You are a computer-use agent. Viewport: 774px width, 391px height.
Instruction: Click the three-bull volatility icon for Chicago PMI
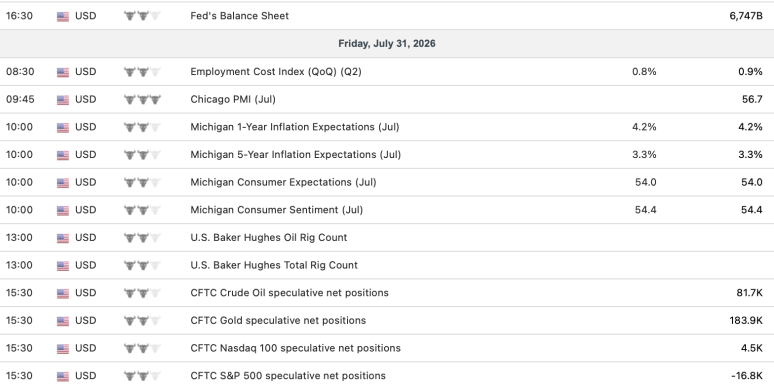click(142, 100)
